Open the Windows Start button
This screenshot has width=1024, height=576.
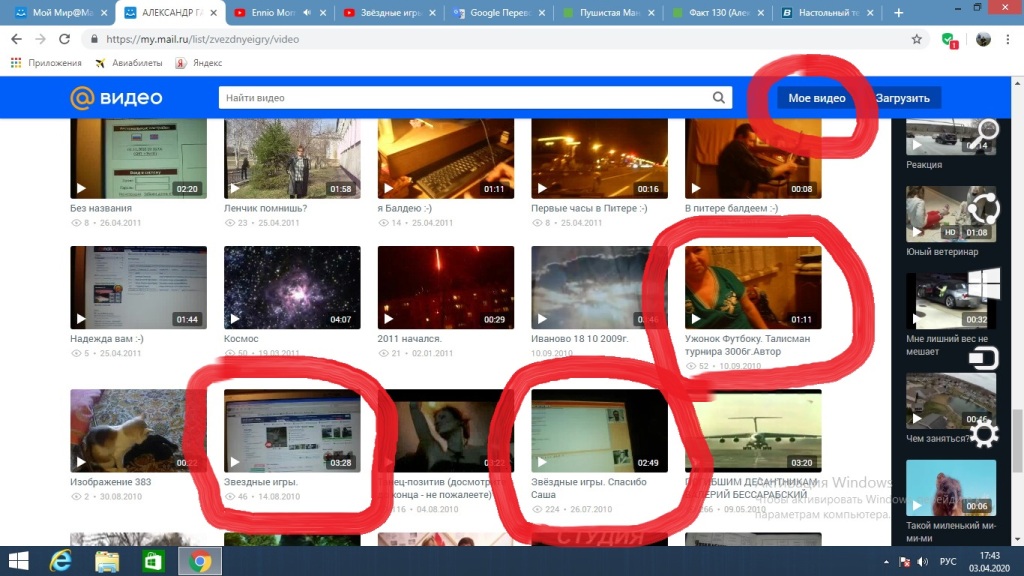point(18,561)
